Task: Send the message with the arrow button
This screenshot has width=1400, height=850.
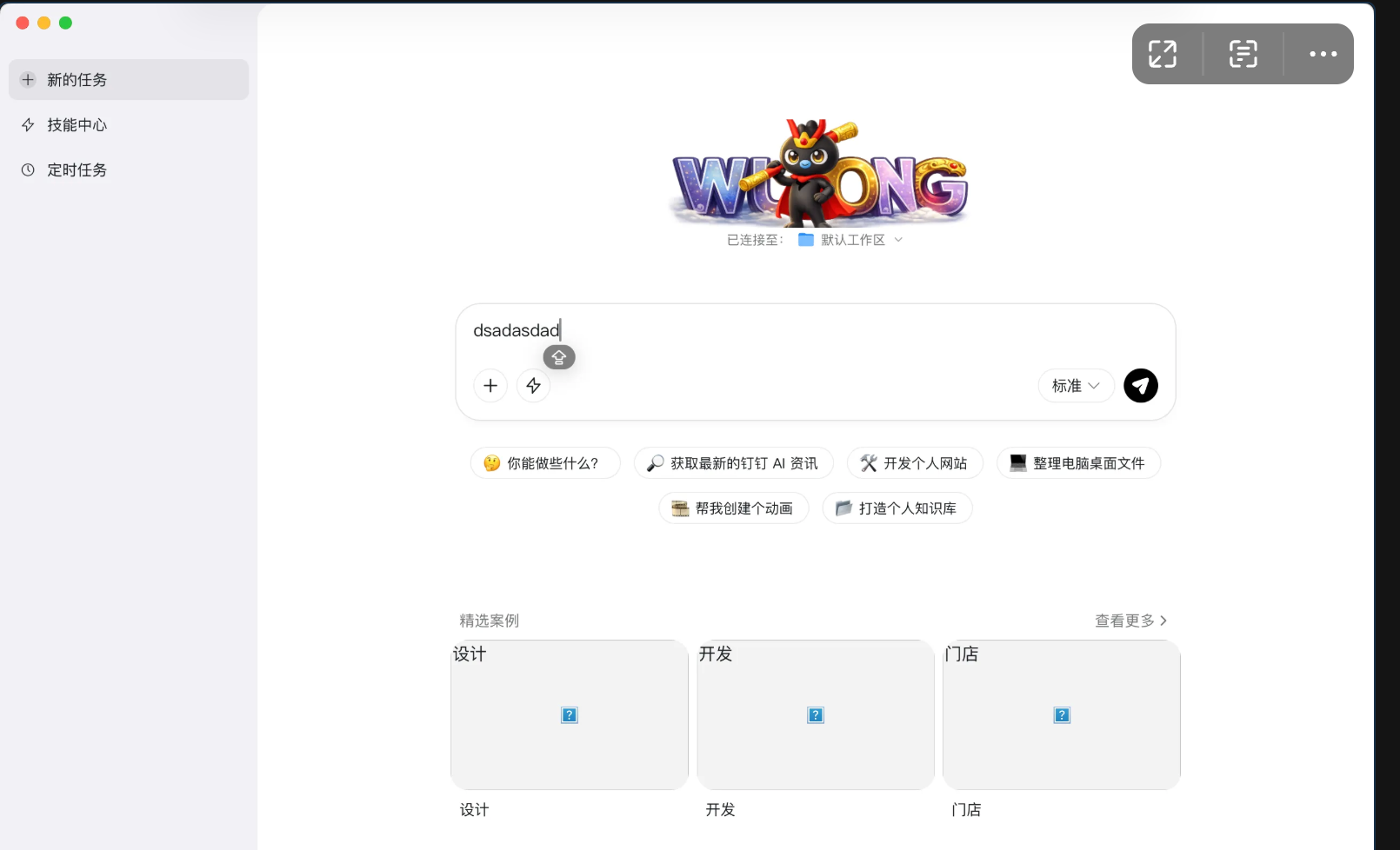Action: 1141,386
